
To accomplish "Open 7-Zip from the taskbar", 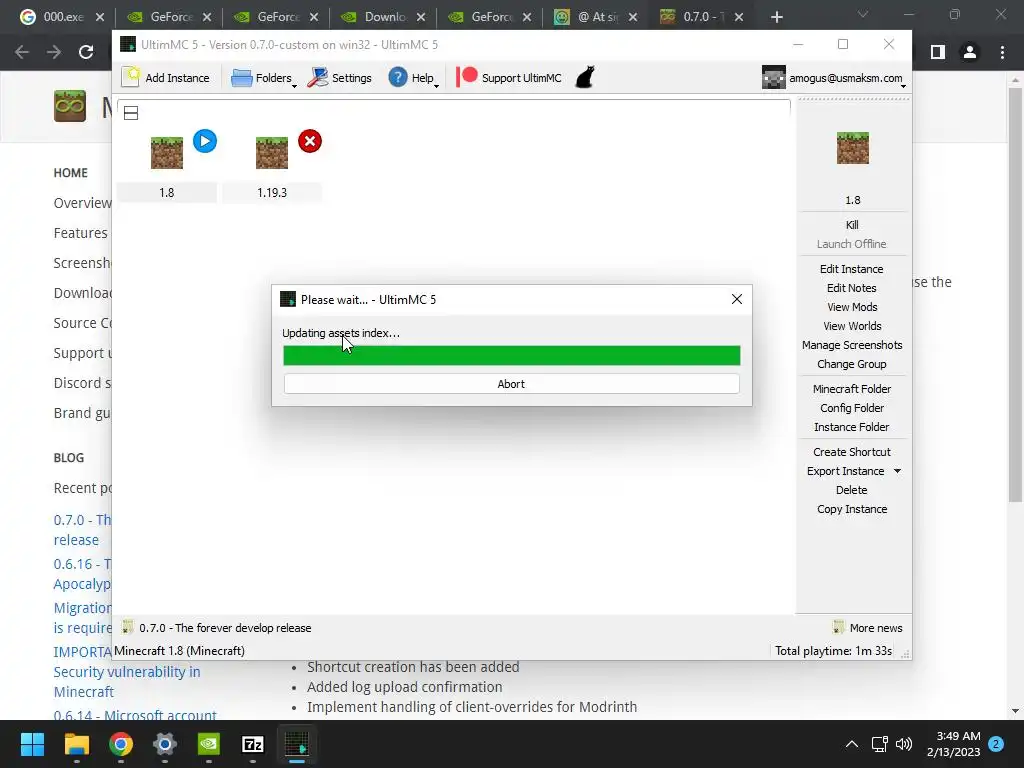I will tap(253, 744).
